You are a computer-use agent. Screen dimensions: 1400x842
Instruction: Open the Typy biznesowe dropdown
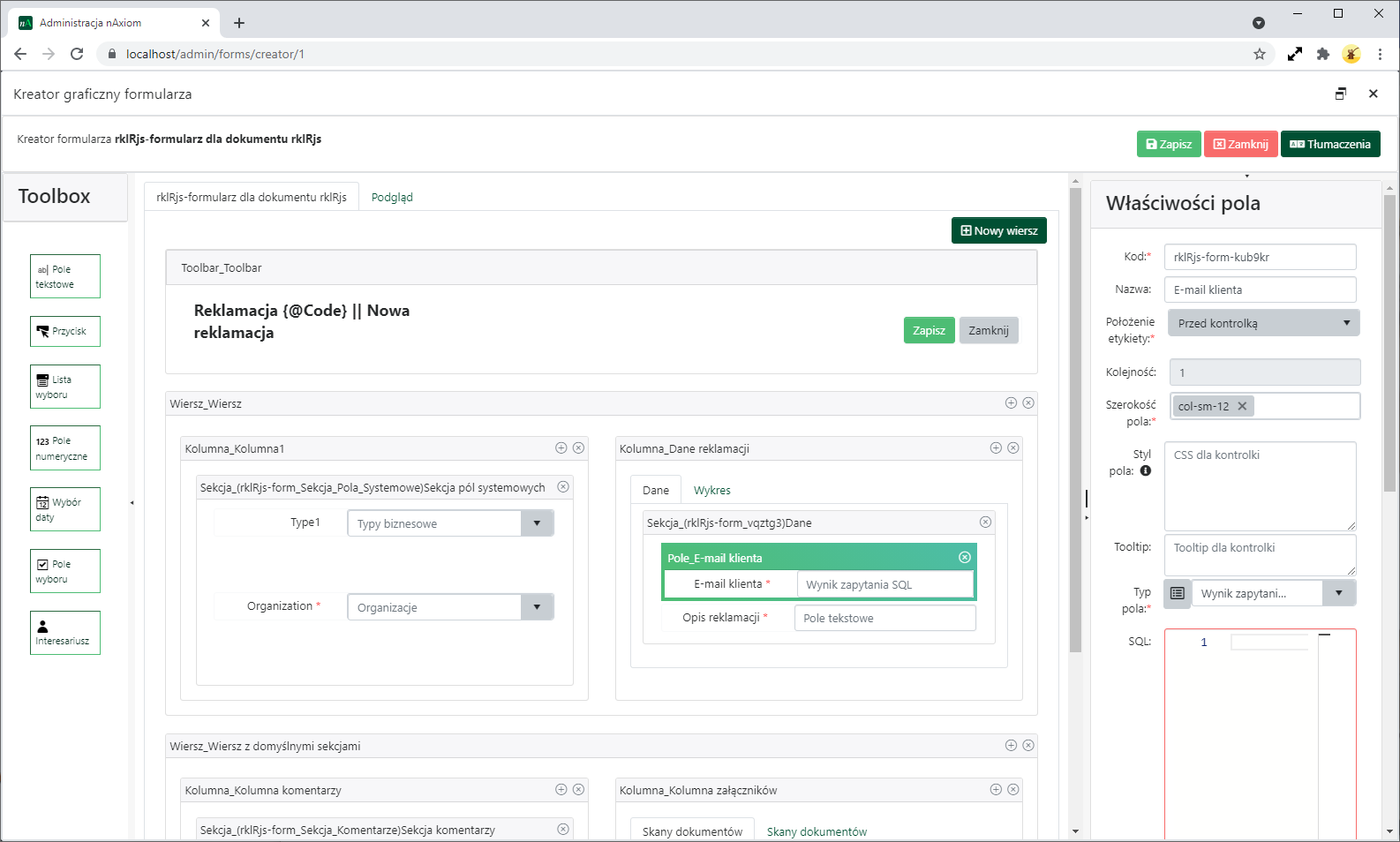tap(537, 523)
